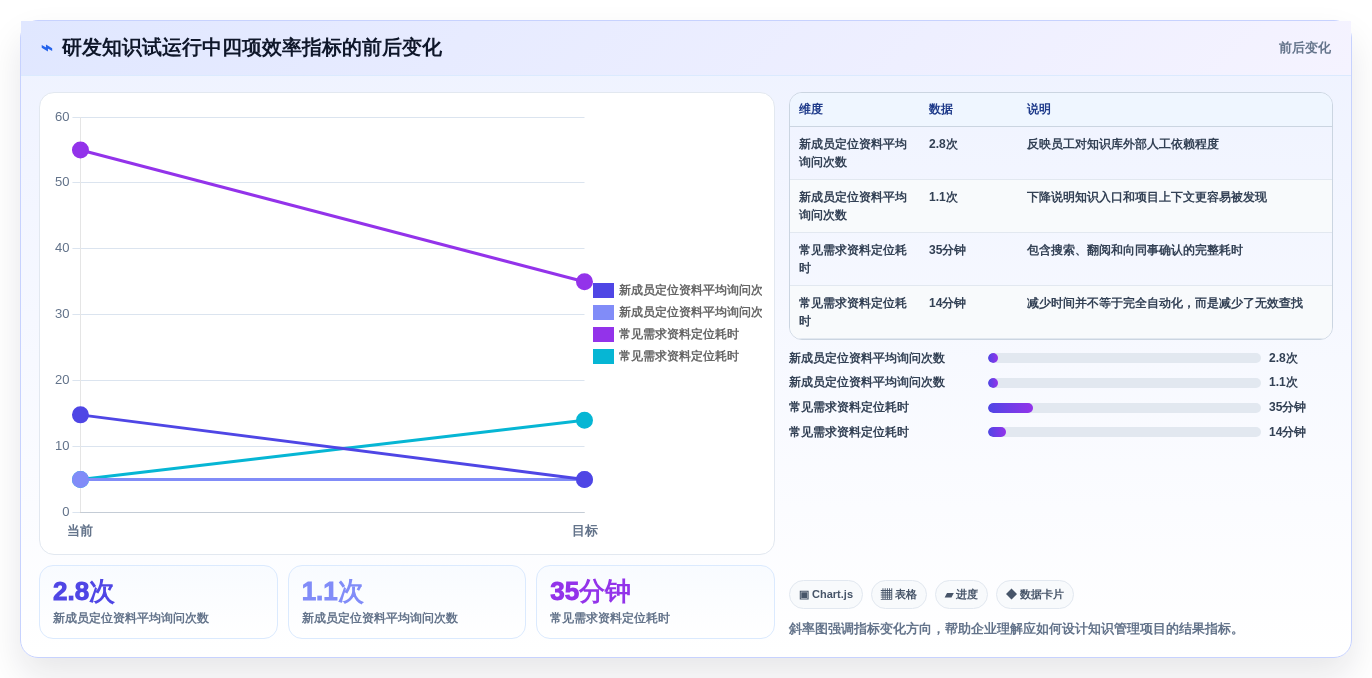Click description starting 减少时间并不等于完全自动化

[1165, 303]
